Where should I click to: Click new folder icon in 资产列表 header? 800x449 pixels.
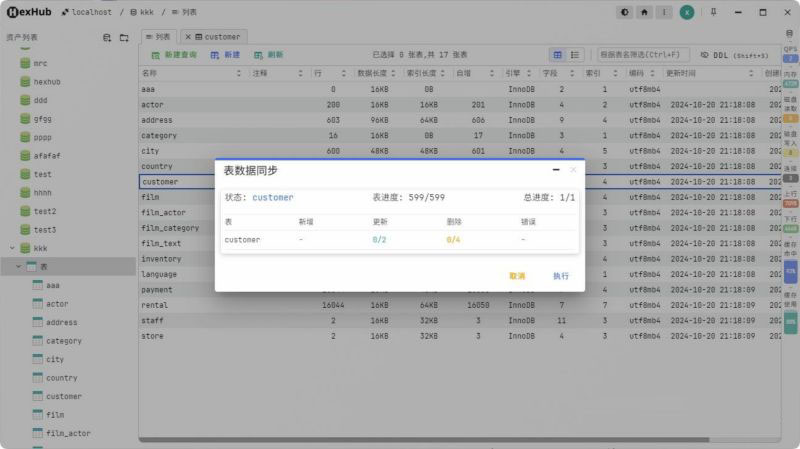124,37
